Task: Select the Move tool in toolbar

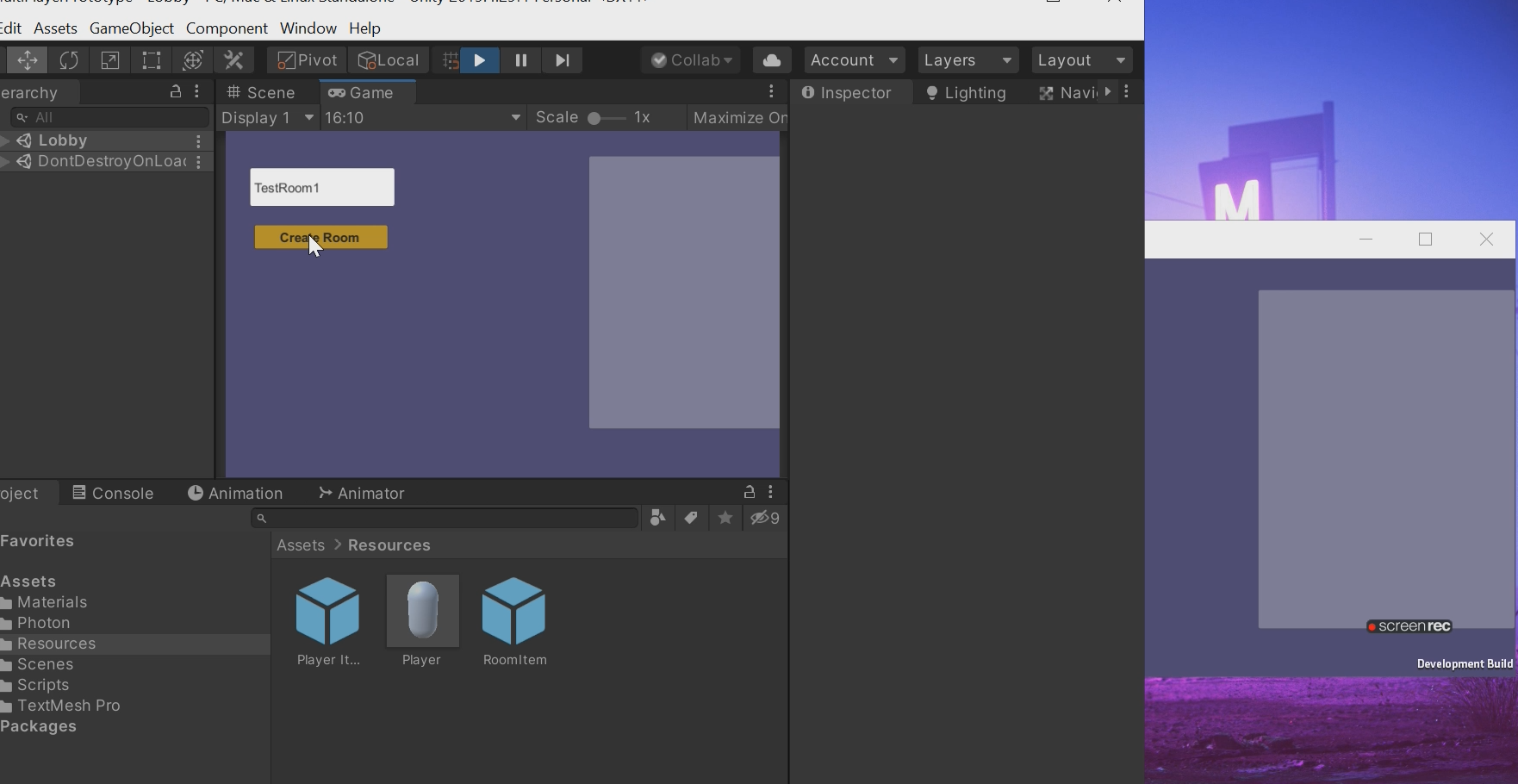Action: click(28, 60)
